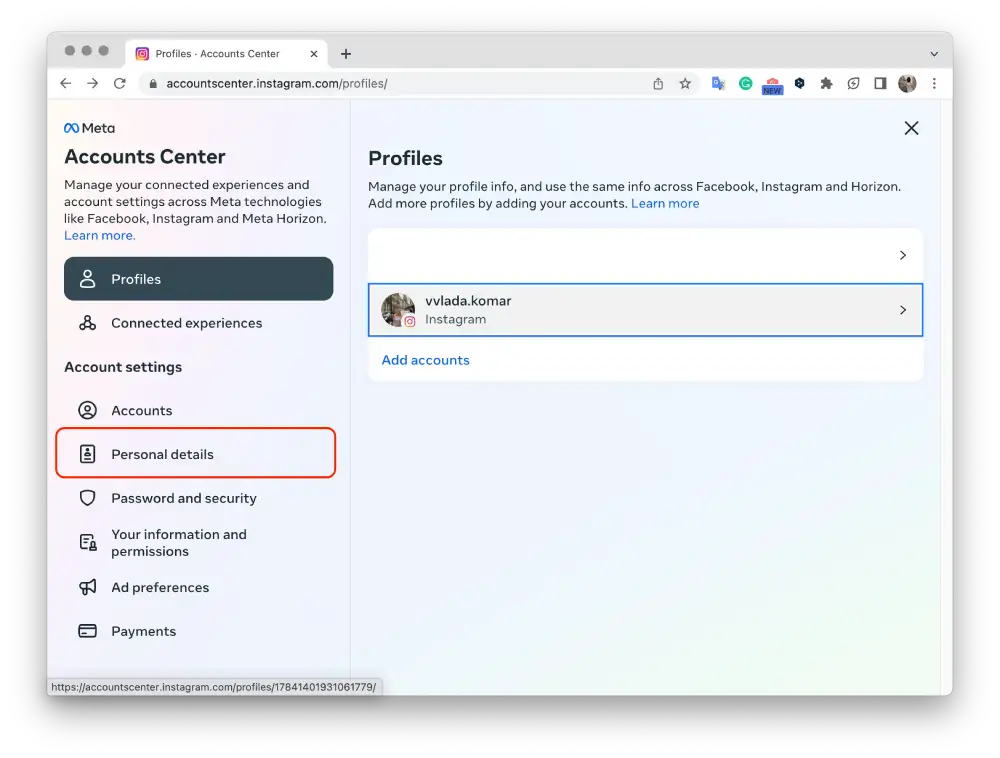Open the extension with NEW badge
The image size is (1000, 758).
(772, 85)
